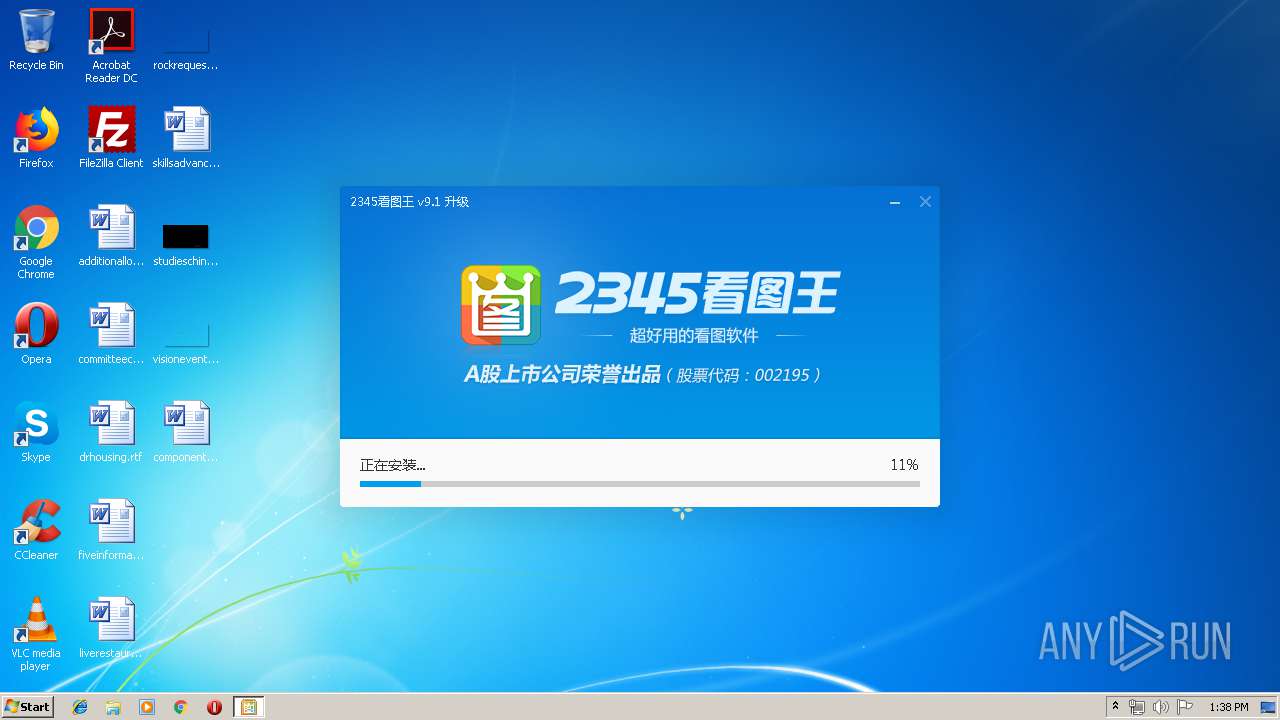Click the 1:38 PM taskbar clock
Screen dimensions: 1280x720
[x=1228, y=707]
